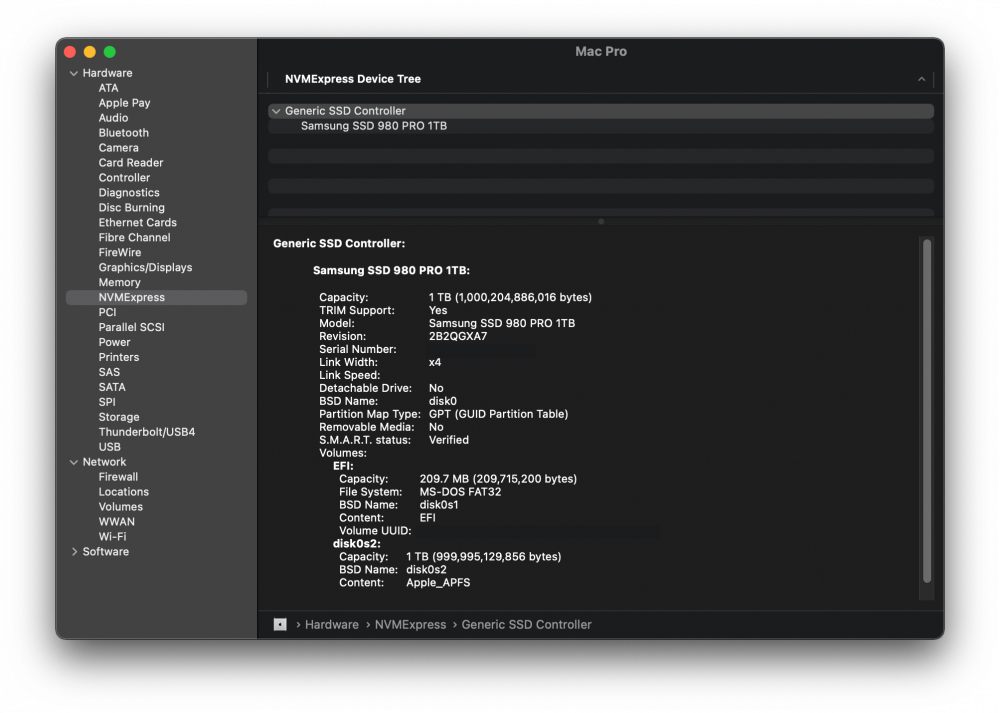The image size is (1000, 713).
Task: Click the disk0s2 volume heading
Action: click(357, 544)
